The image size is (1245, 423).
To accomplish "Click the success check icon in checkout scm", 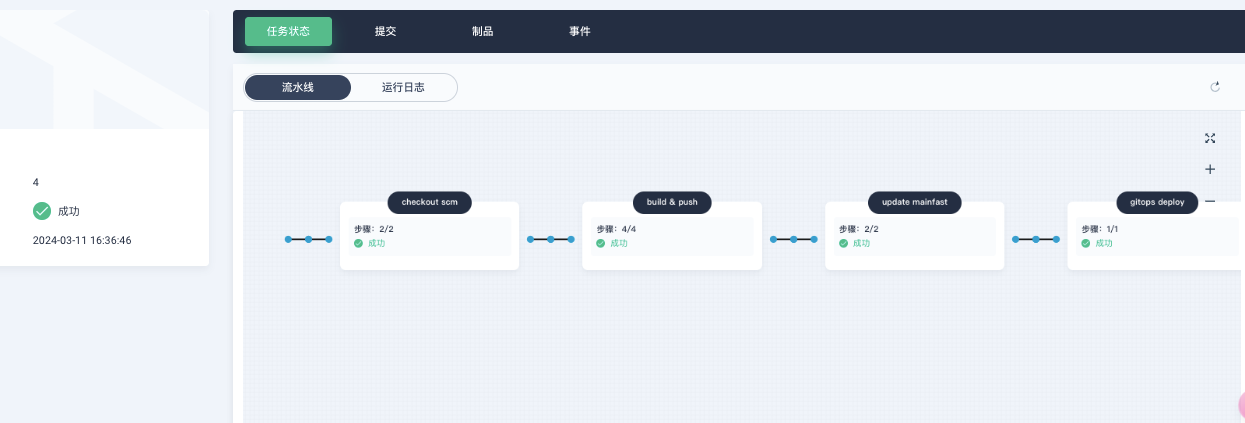I will pyautogui.click(x=359, y=243).
